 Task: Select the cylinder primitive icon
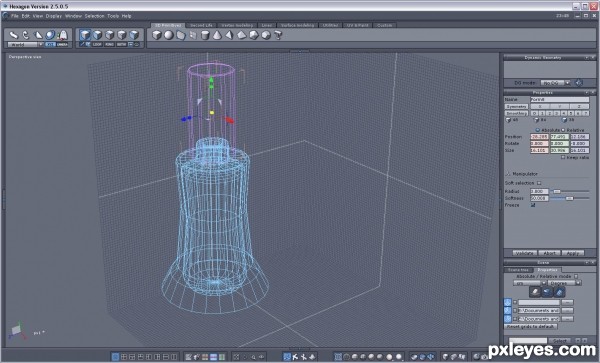point(205,36)
